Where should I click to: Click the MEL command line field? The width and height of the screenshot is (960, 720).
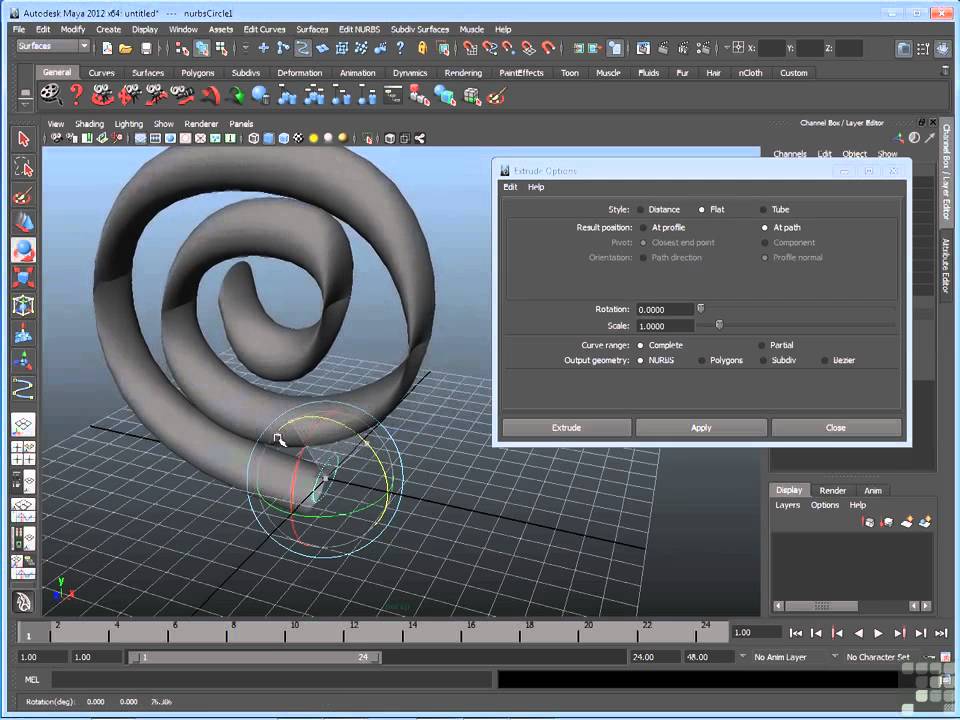tap(272, 679)
